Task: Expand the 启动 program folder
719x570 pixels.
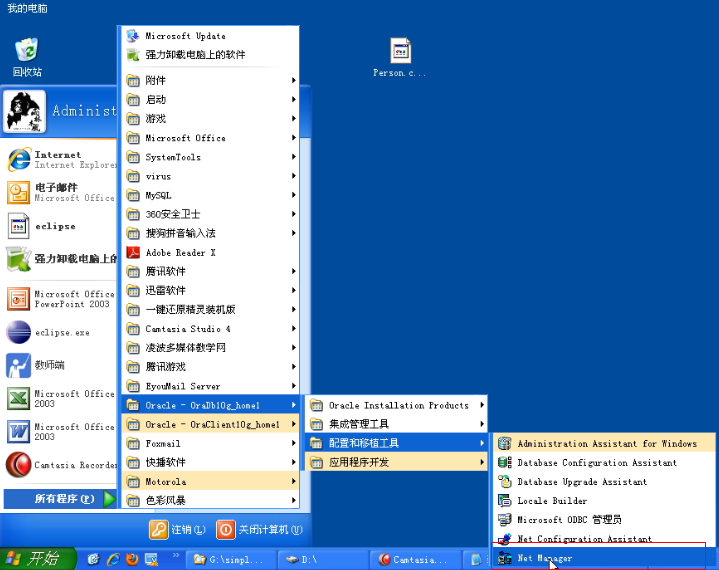Action: [x=210, y=100]
